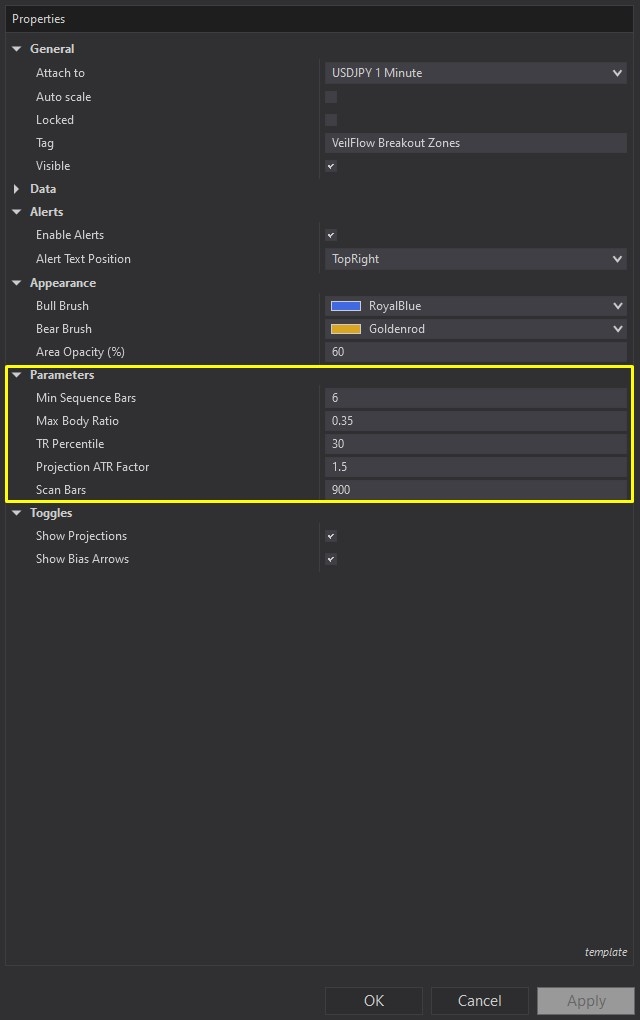
Task: Collapse the Appearance section
Action: click(15, 283)
